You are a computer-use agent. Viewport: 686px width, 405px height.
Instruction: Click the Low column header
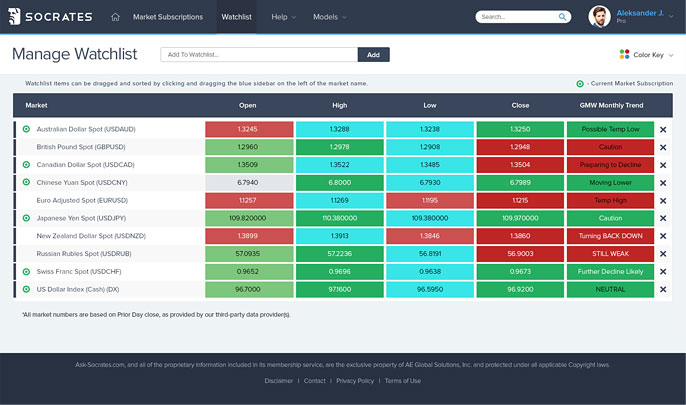point(430,105)
